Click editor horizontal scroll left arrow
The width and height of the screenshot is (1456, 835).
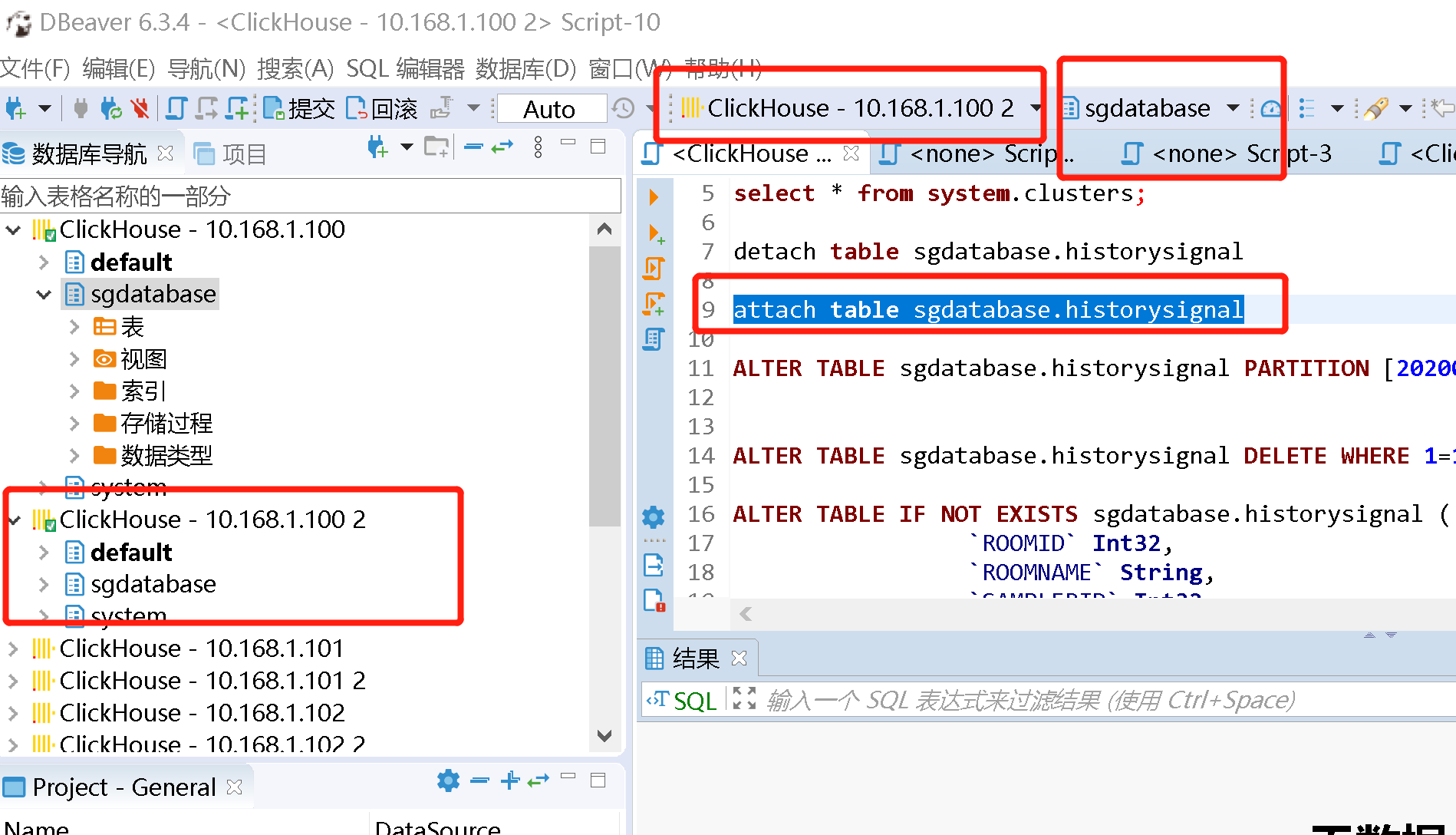pos(746,613)
